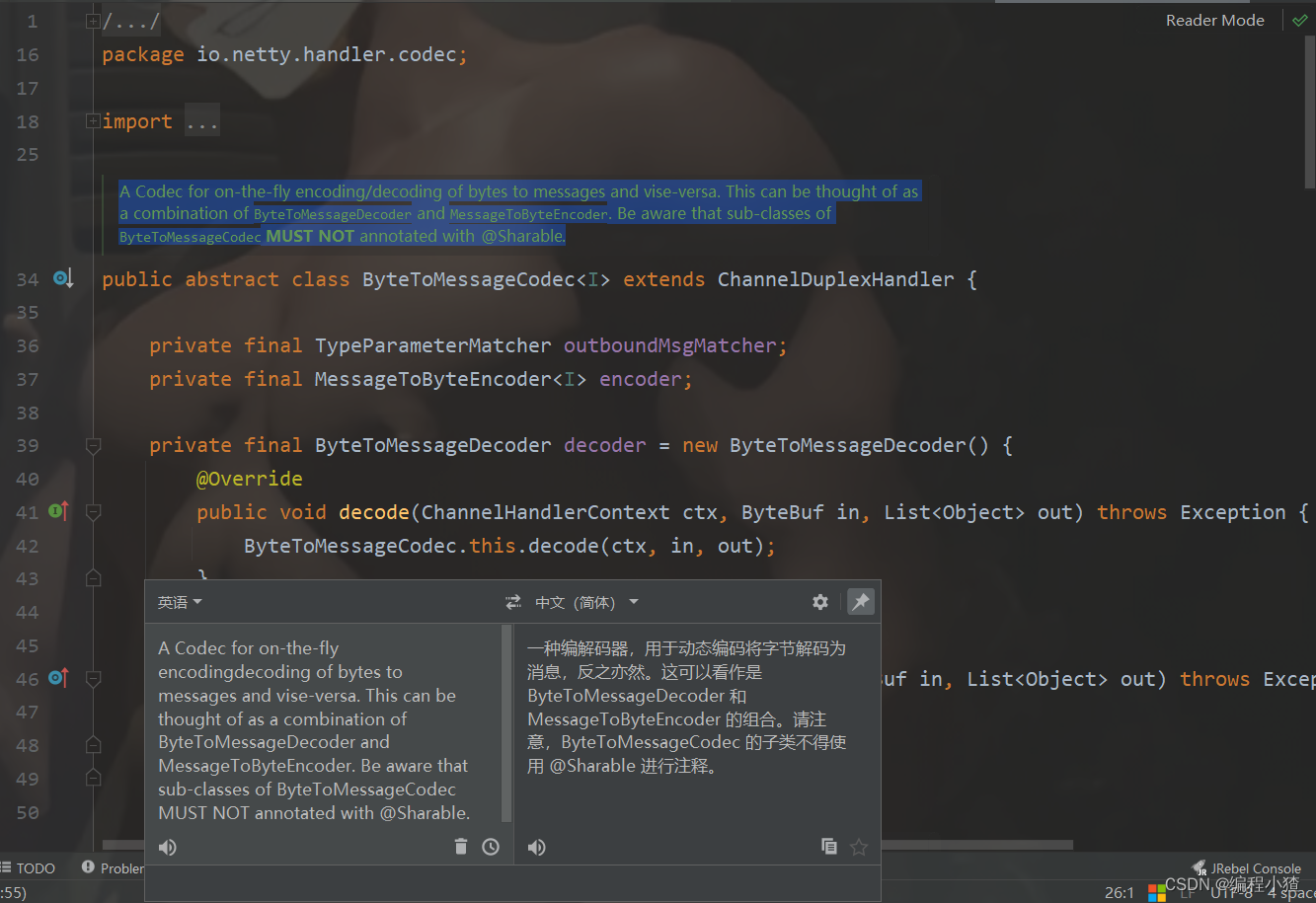1316x903 pixels.
Task: Collapse the decode method fold on line 41
Action: 94,512
